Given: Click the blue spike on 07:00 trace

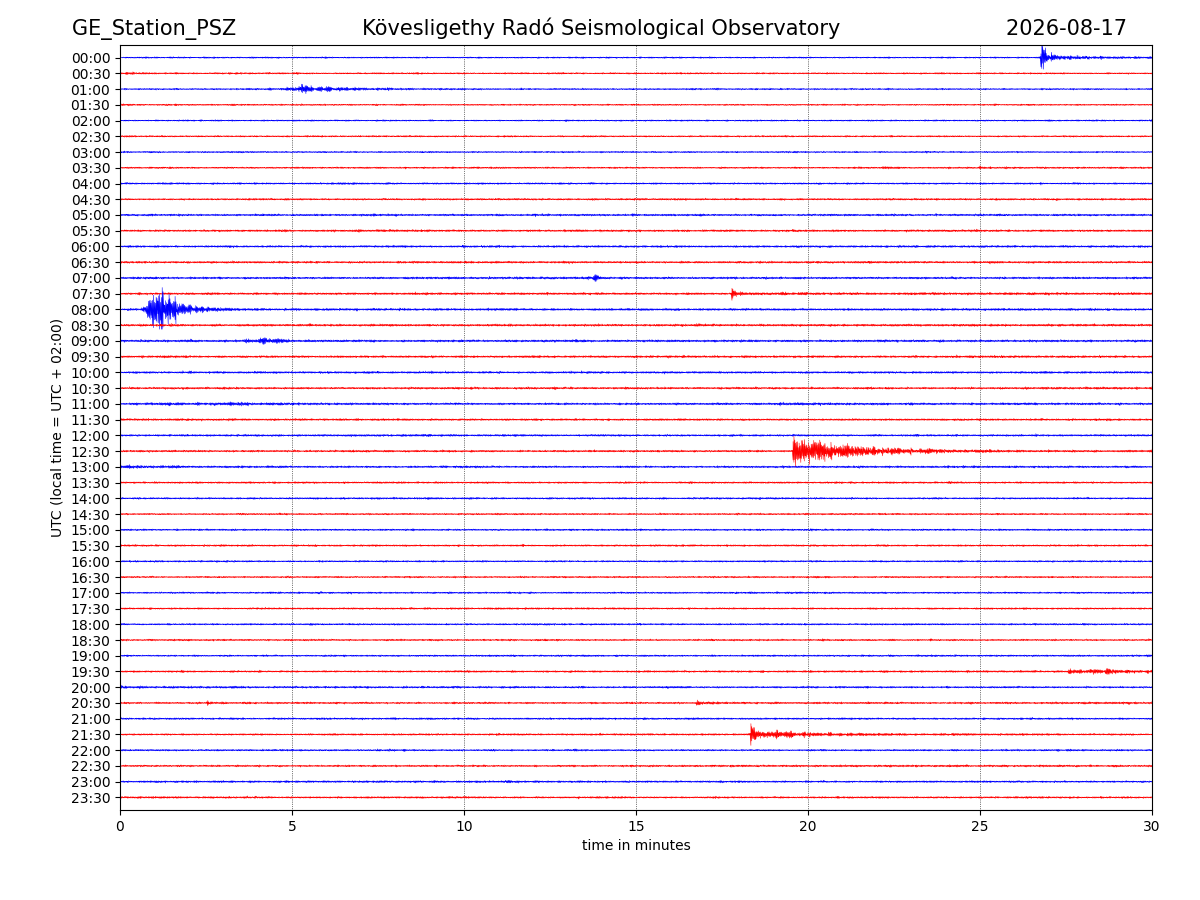Looking at the screenshot, I should [595, 278].
